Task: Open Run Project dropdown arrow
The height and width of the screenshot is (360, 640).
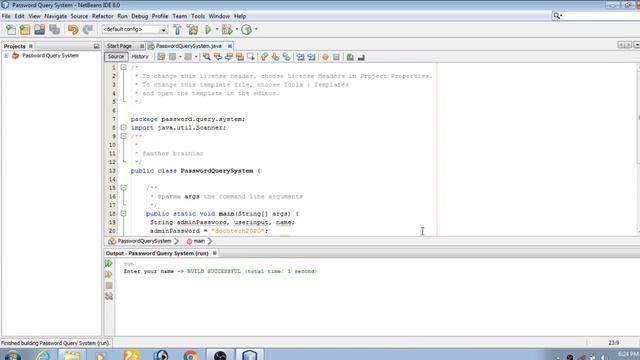Action: 217,29
